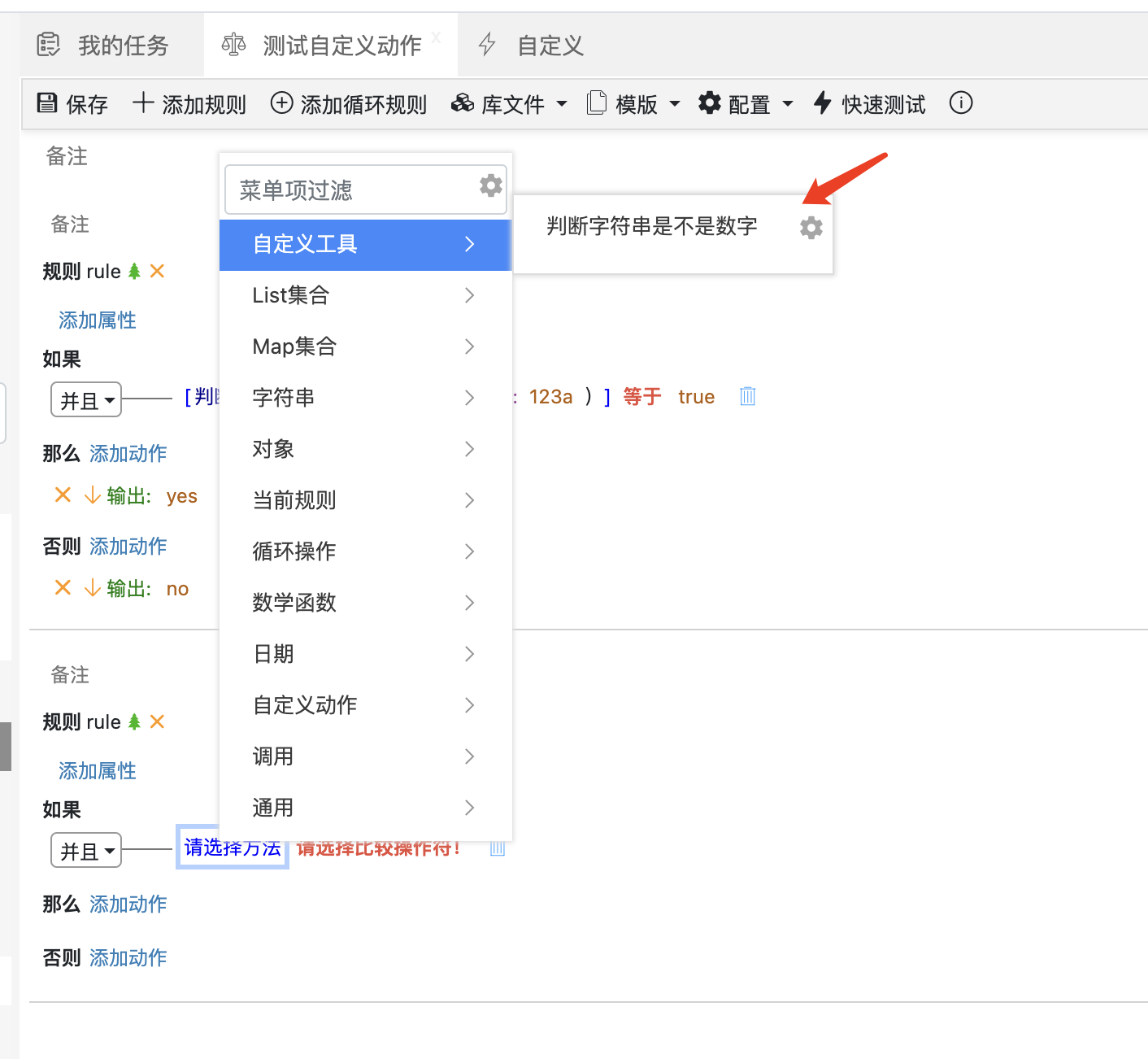Image resolution: width=1148 pixels, height=1059 pixels.
Task: Open the 库文件 dropdown menu
Action: pyautogui.click(x=510, y=104)
